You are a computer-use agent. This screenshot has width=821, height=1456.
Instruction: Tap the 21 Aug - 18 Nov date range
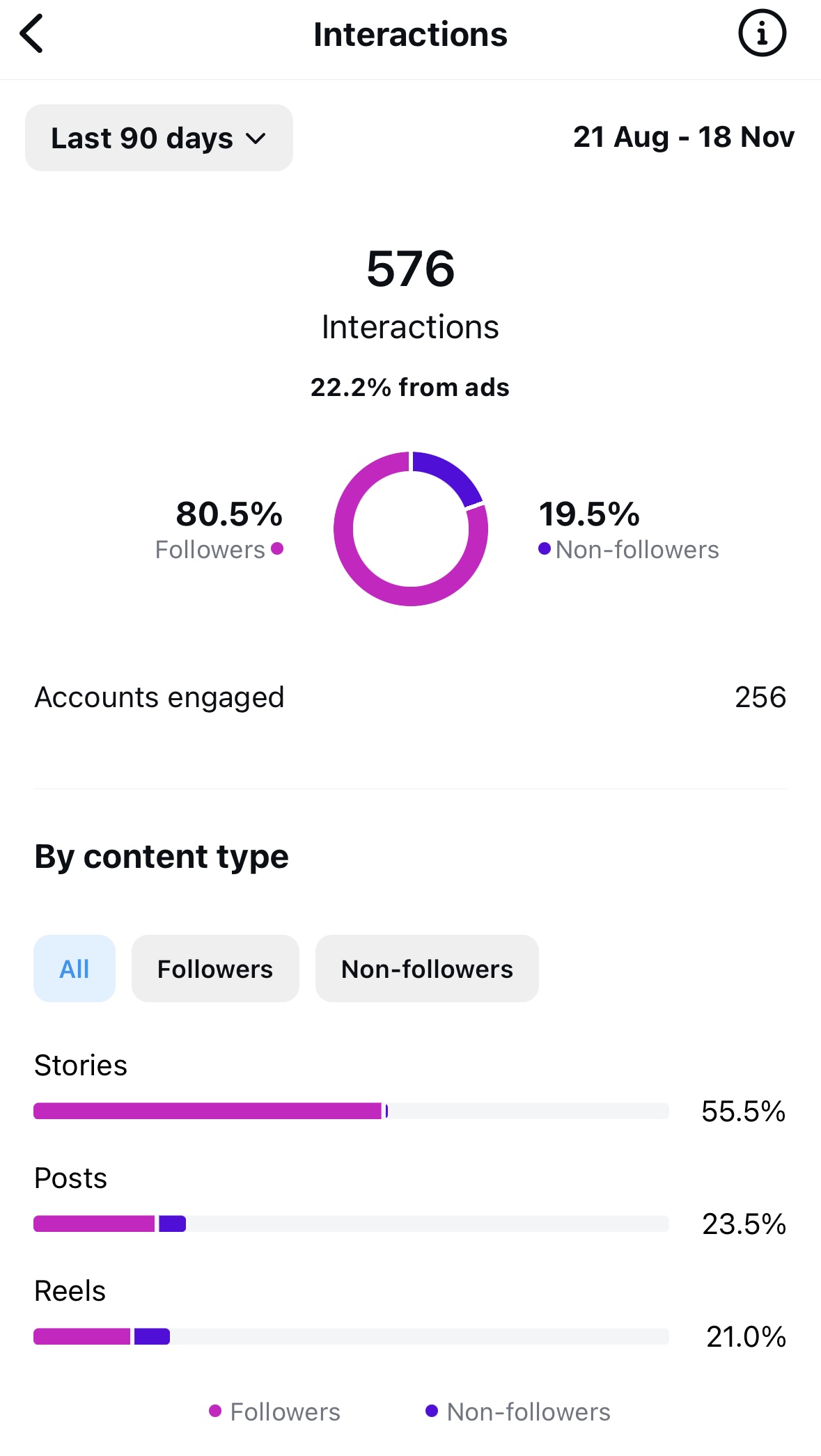pos(683,137)
